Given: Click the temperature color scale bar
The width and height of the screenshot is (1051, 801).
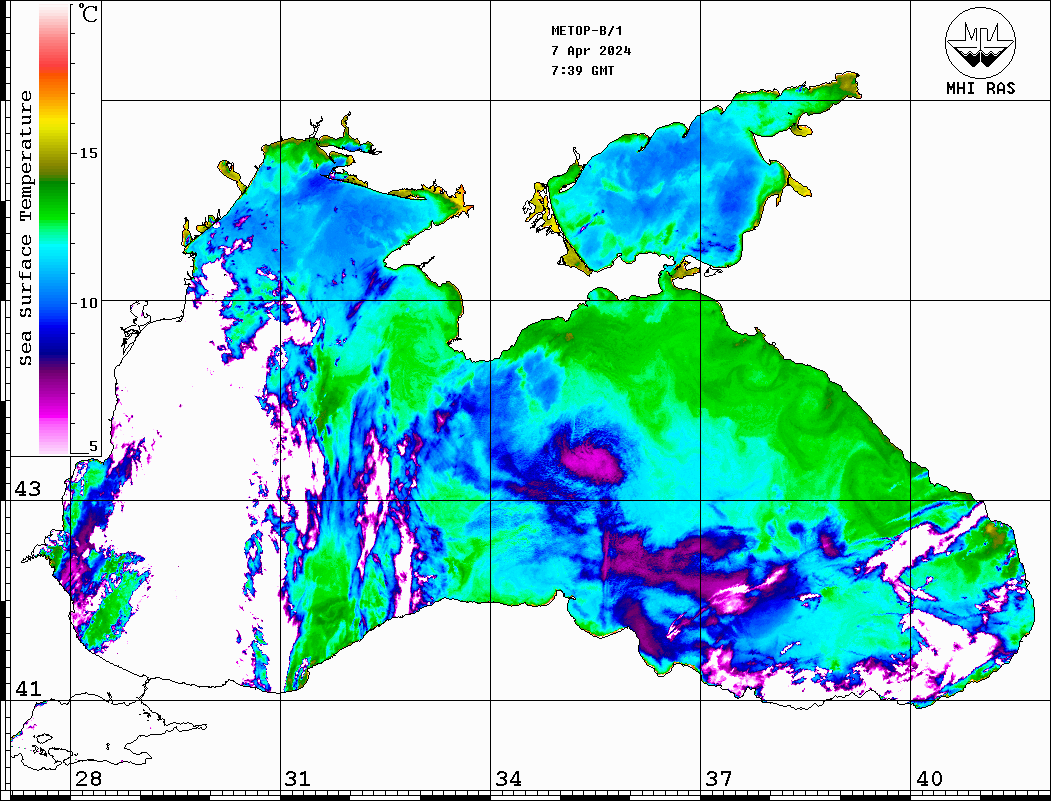Looking at the screenshot, I should tap(54, 229).
